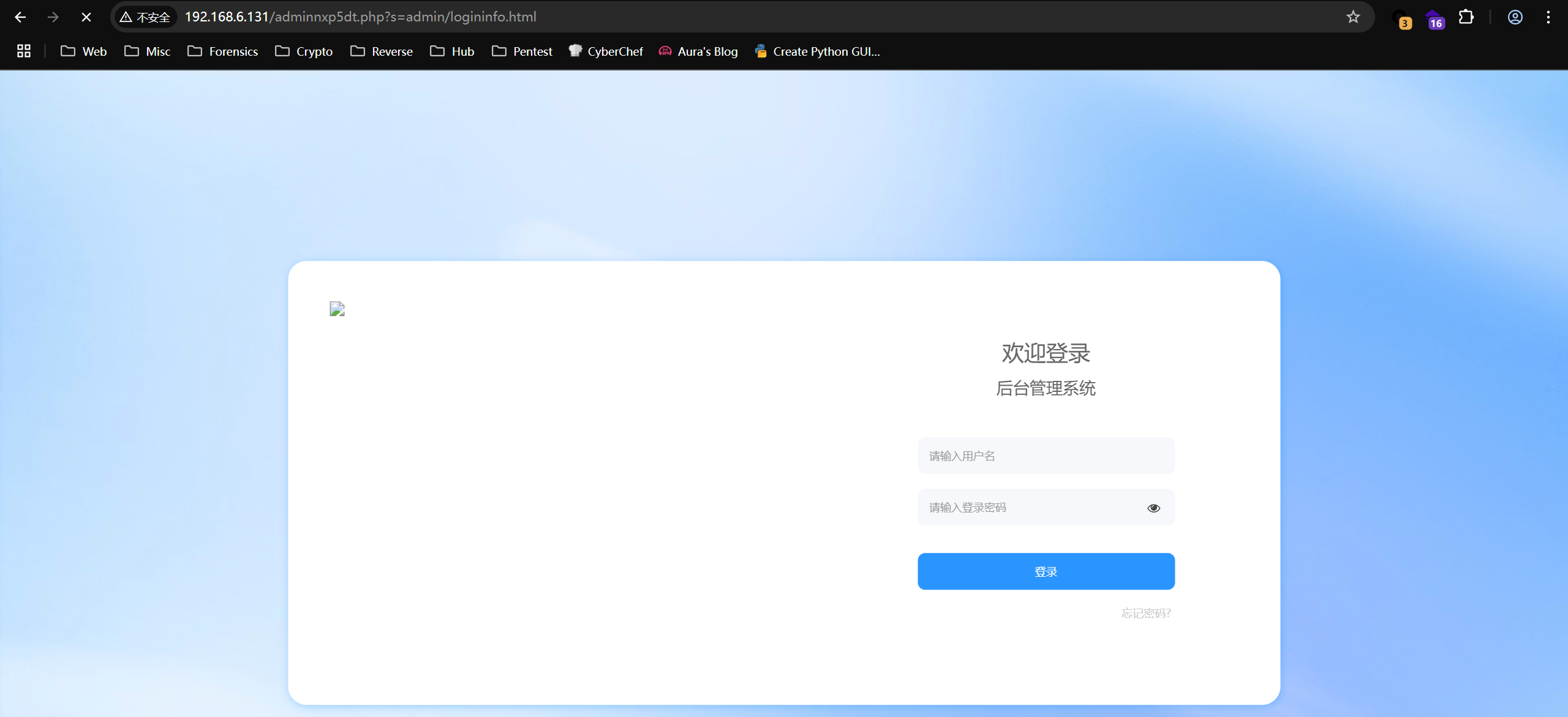The width and height of the screenshot is (1568, 717).
Task: Focus the 请输入登录密码 password field
Action: [x=1046, y=507]
